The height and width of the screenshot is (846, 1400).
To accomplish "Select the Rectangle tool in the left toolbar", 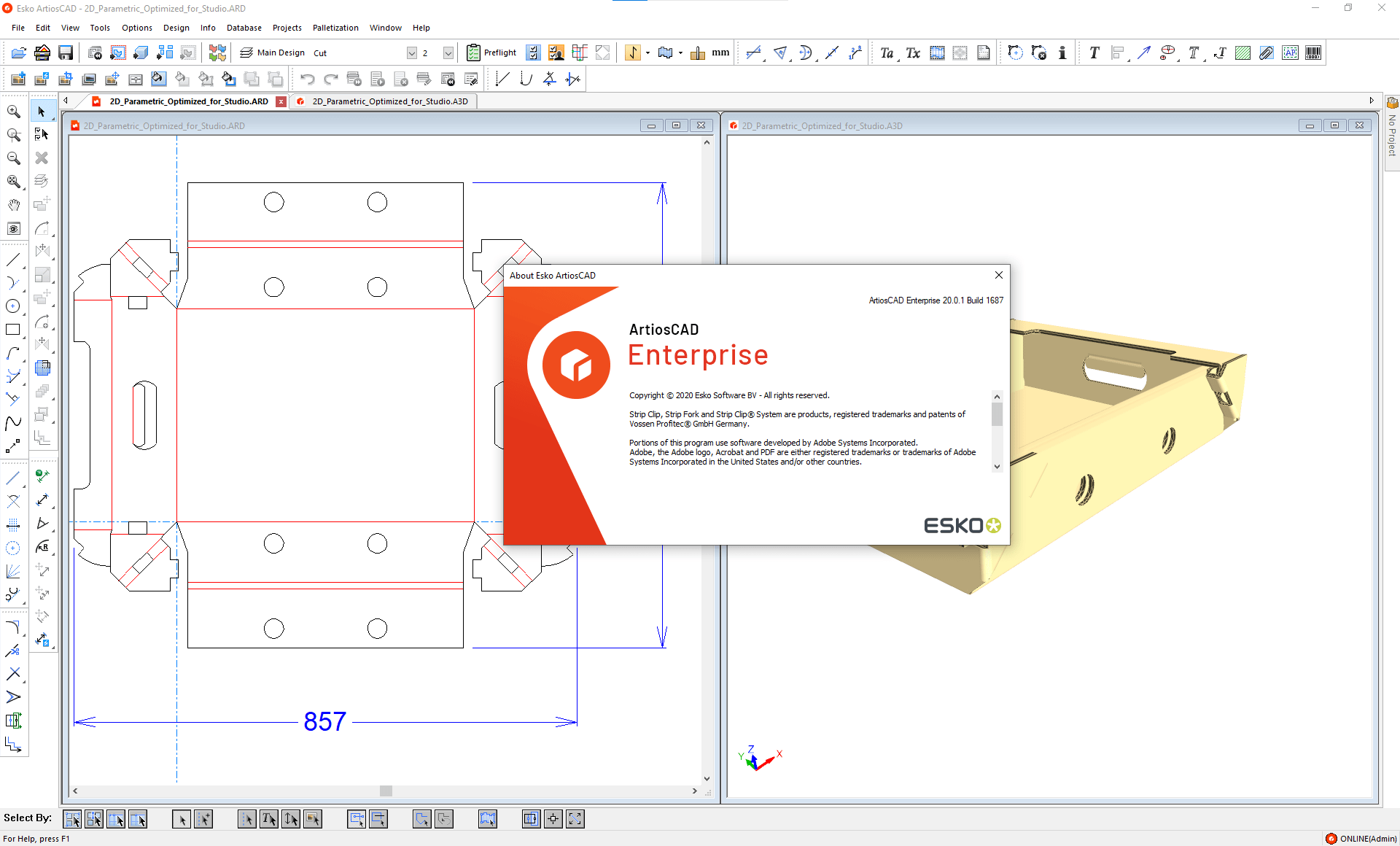I will [x=13, y=330].
